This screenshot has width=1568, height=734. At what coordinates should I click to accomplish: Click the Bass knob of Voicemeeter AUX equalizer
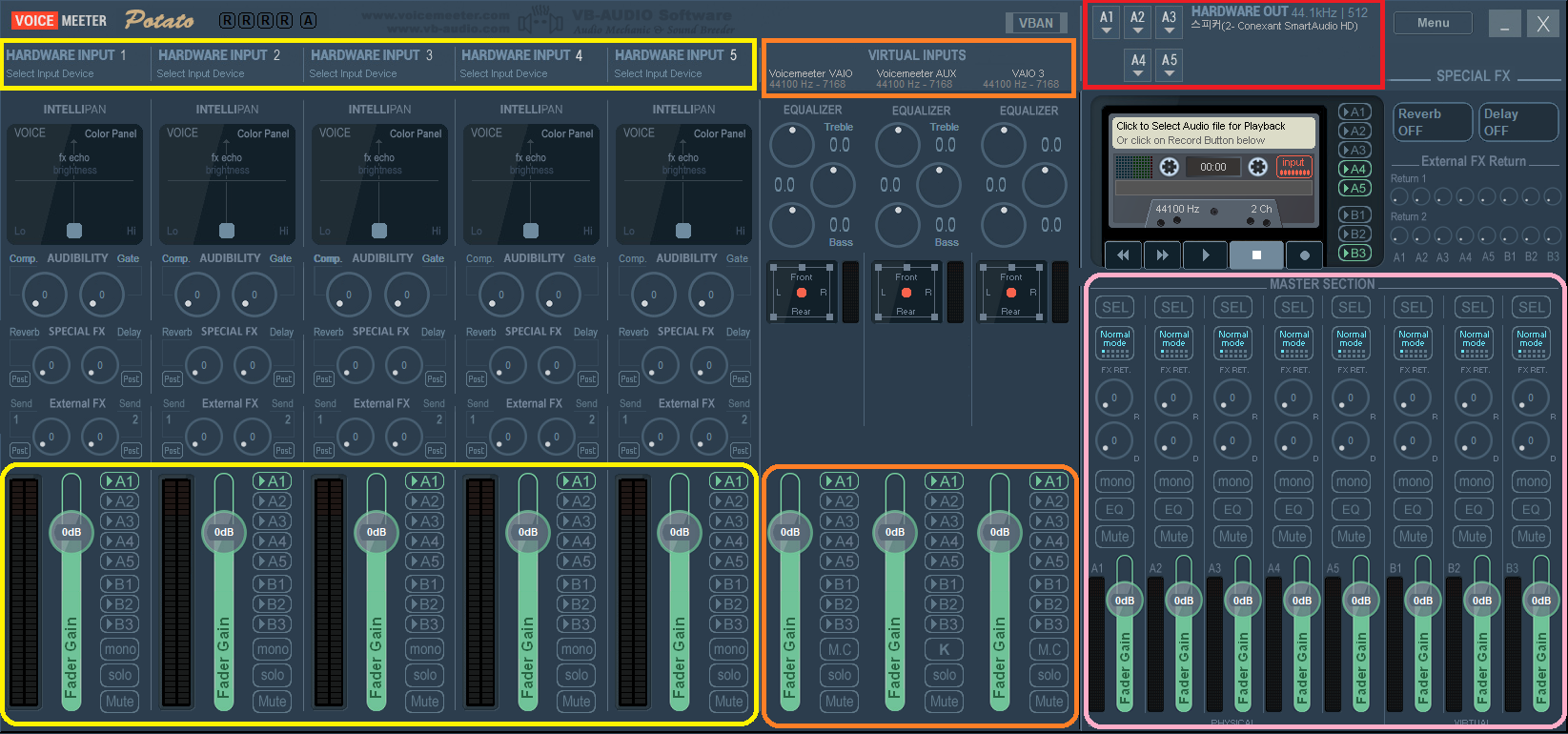pos(897,226)
